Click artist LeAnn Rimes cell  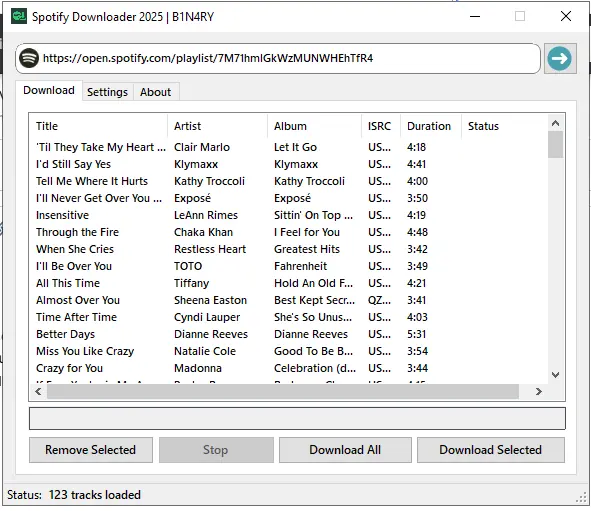[206, 215]
